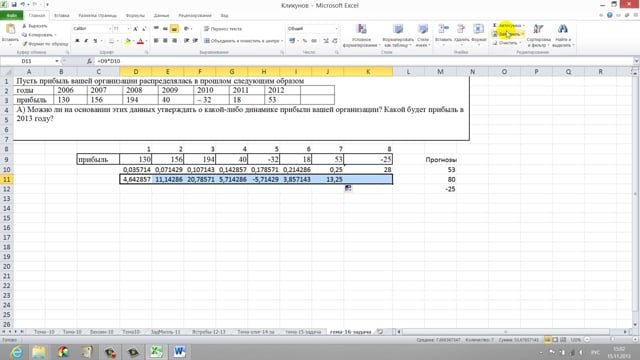Toggle Wrap Text (Перенос текста)
Viewport: 640px width, 360px height.
(x=223, y=29)
